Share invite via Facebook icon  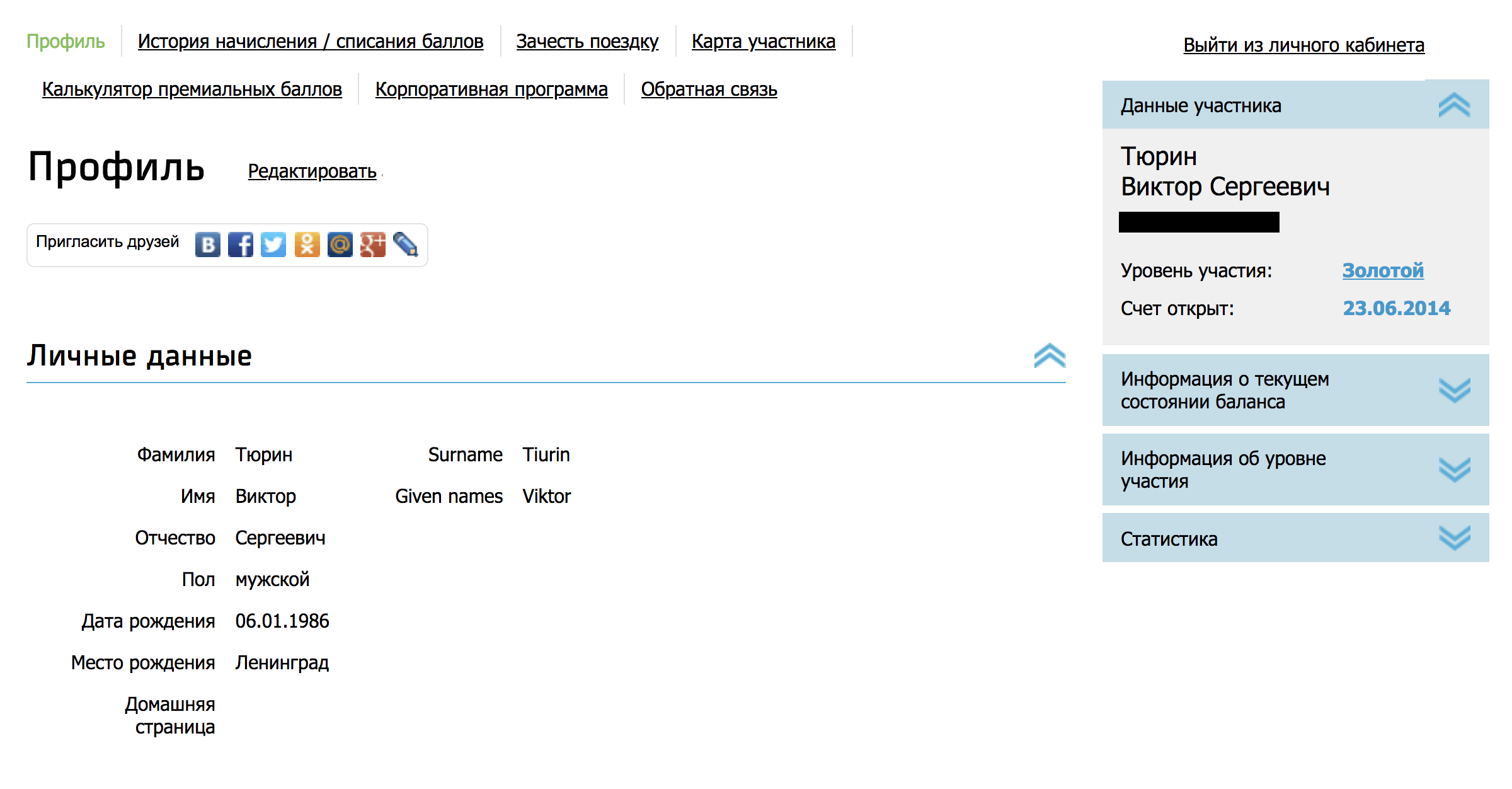(x=241, y=245)
